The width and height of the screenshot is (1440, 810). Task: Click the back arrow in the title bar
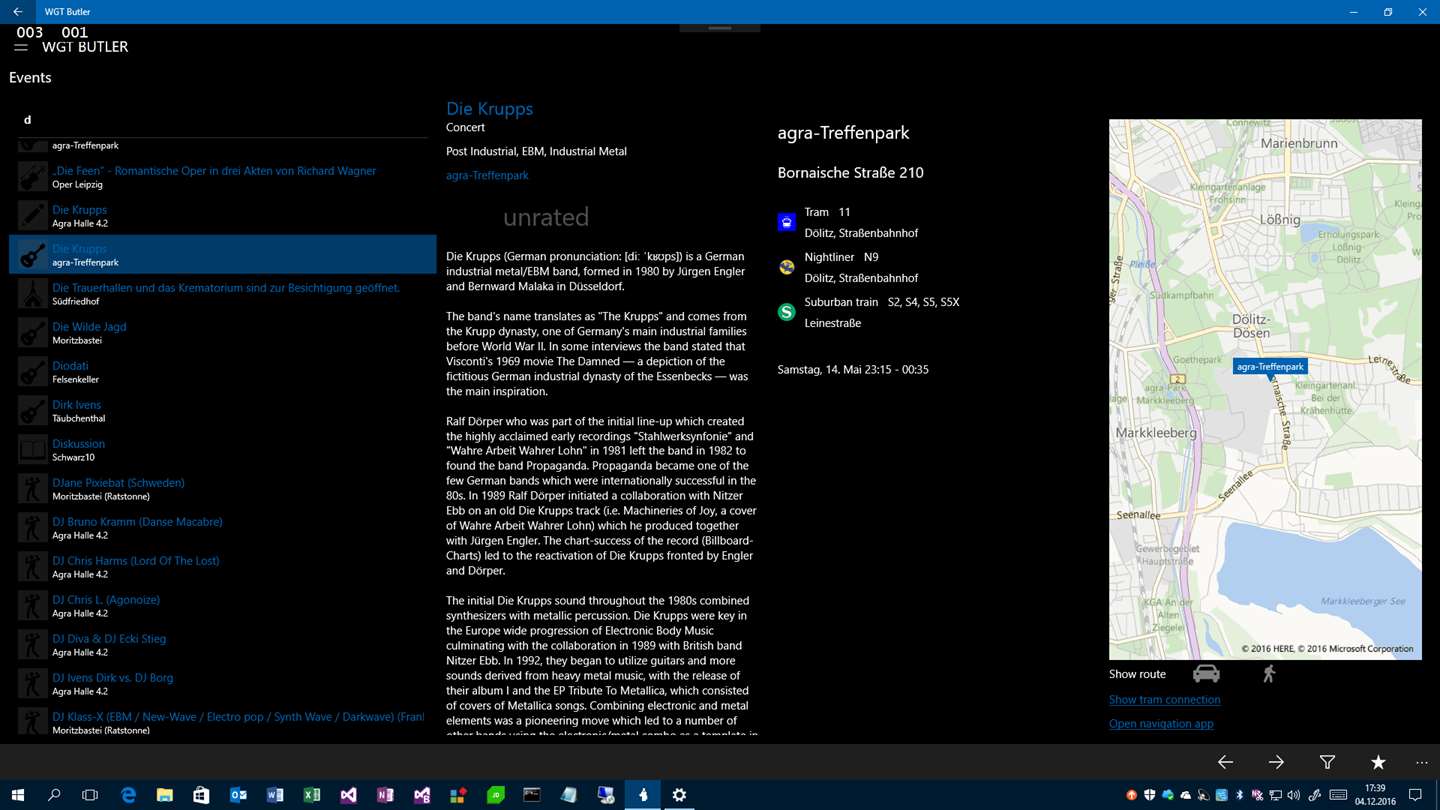tap(17, 12)
